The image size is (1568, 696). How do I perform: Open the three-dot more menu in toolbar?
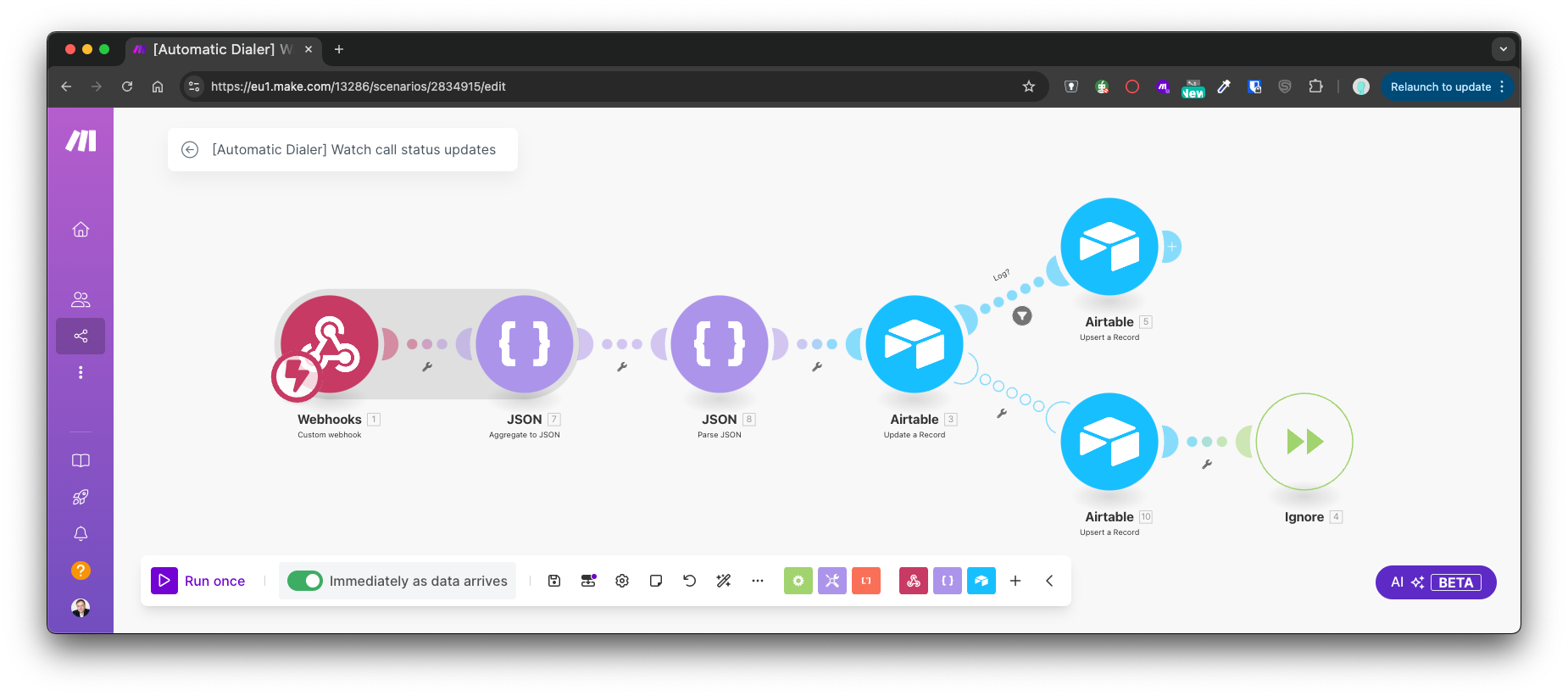[757, 581]
